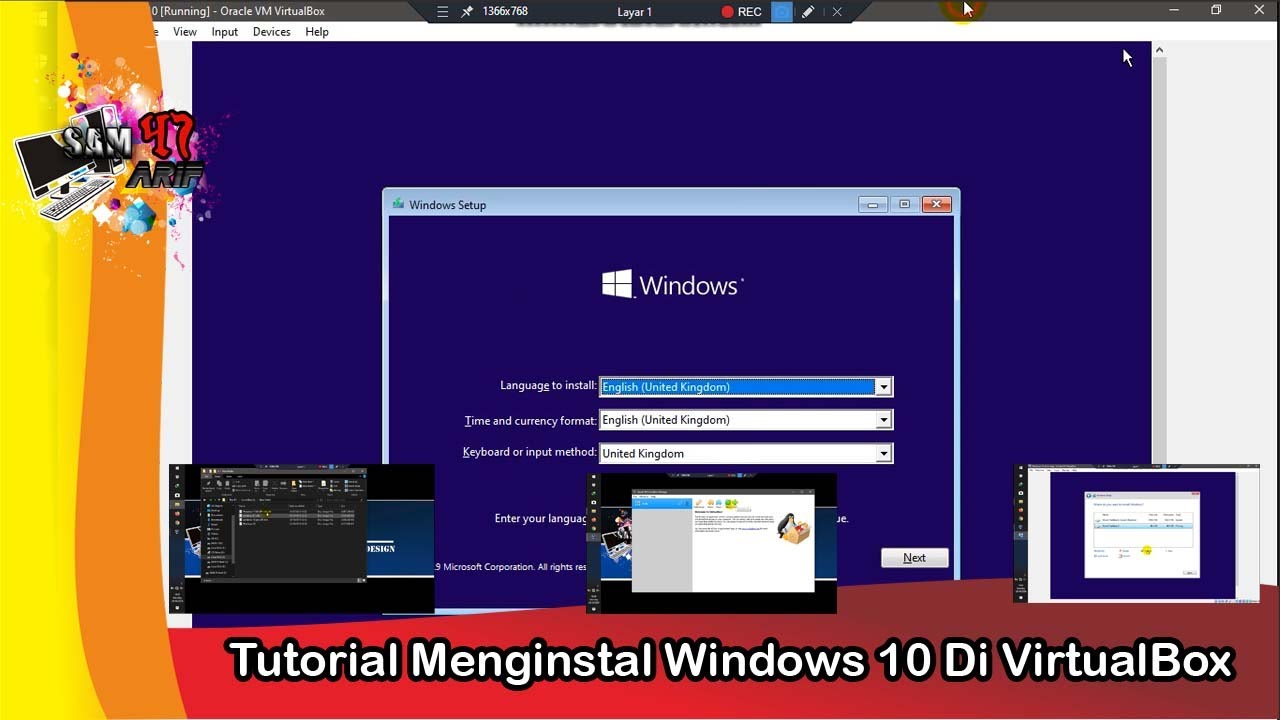Close the Windows Setup dialog
The width and height of the screenshot is (1280, 720).
click(x=937, y=204)
